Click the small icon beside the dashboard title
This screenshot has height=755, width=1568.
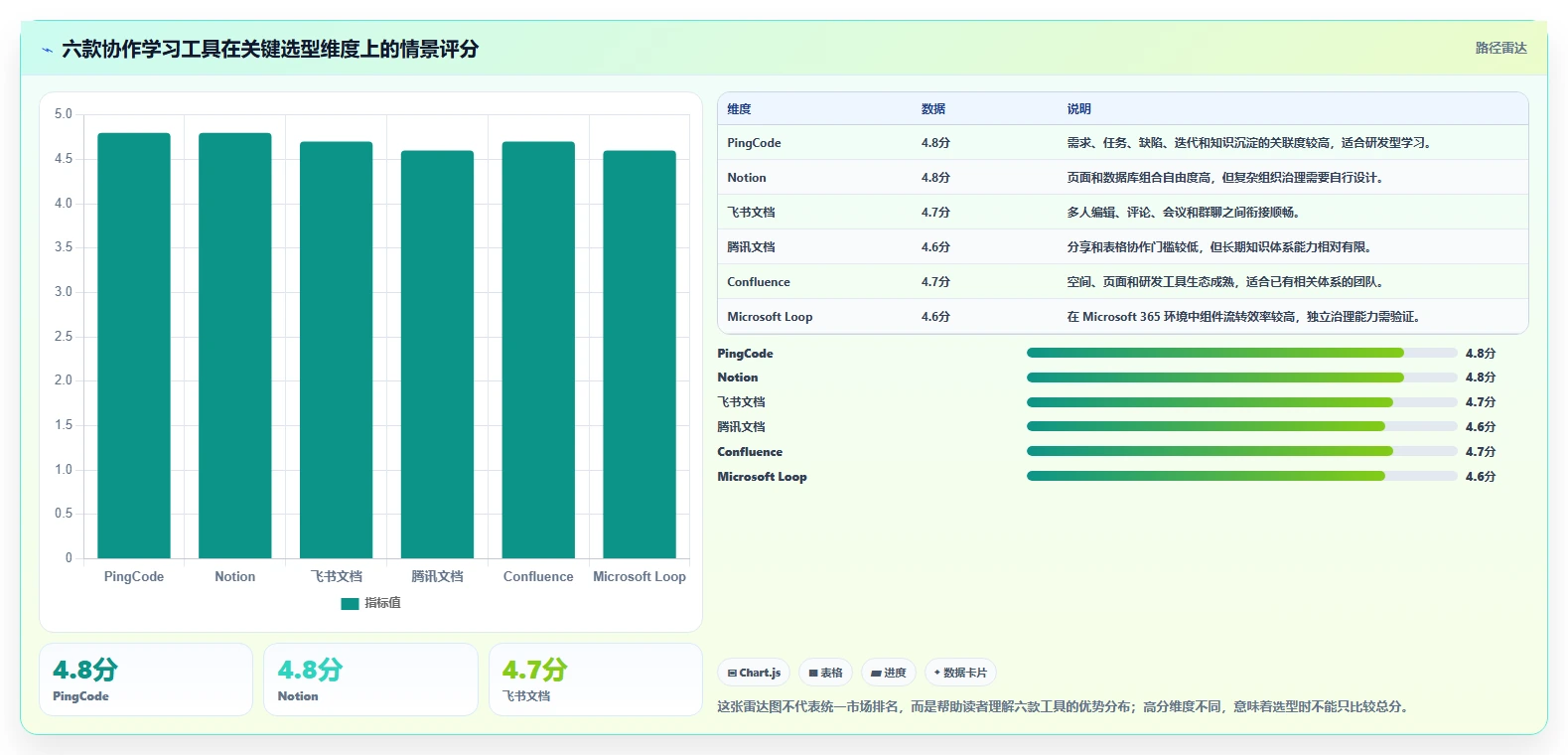point(47,50)
